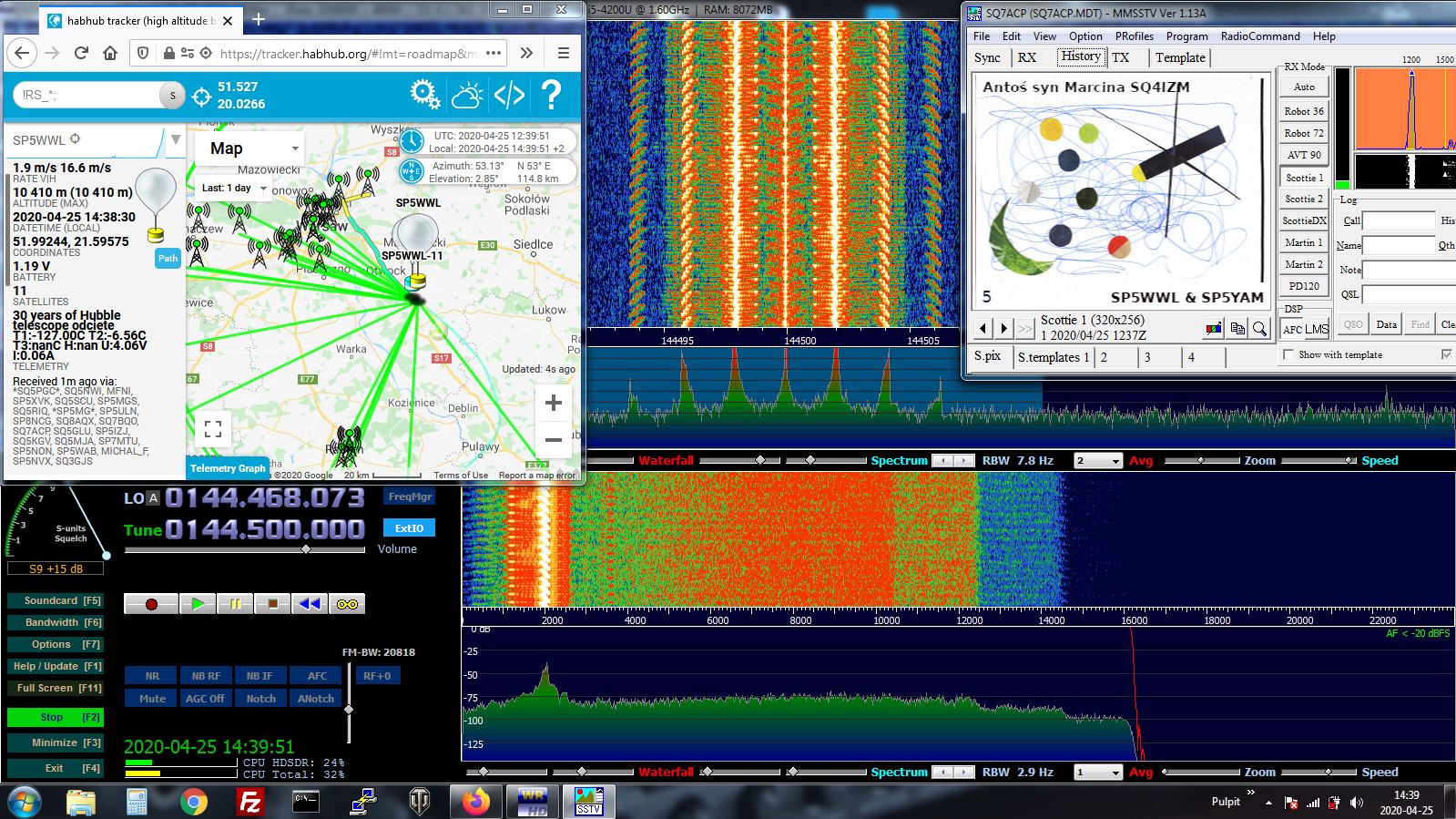Open the upper Avg dropdown showing 2
Screen dimensions: 1456x819
click(x=1099, y=461)
